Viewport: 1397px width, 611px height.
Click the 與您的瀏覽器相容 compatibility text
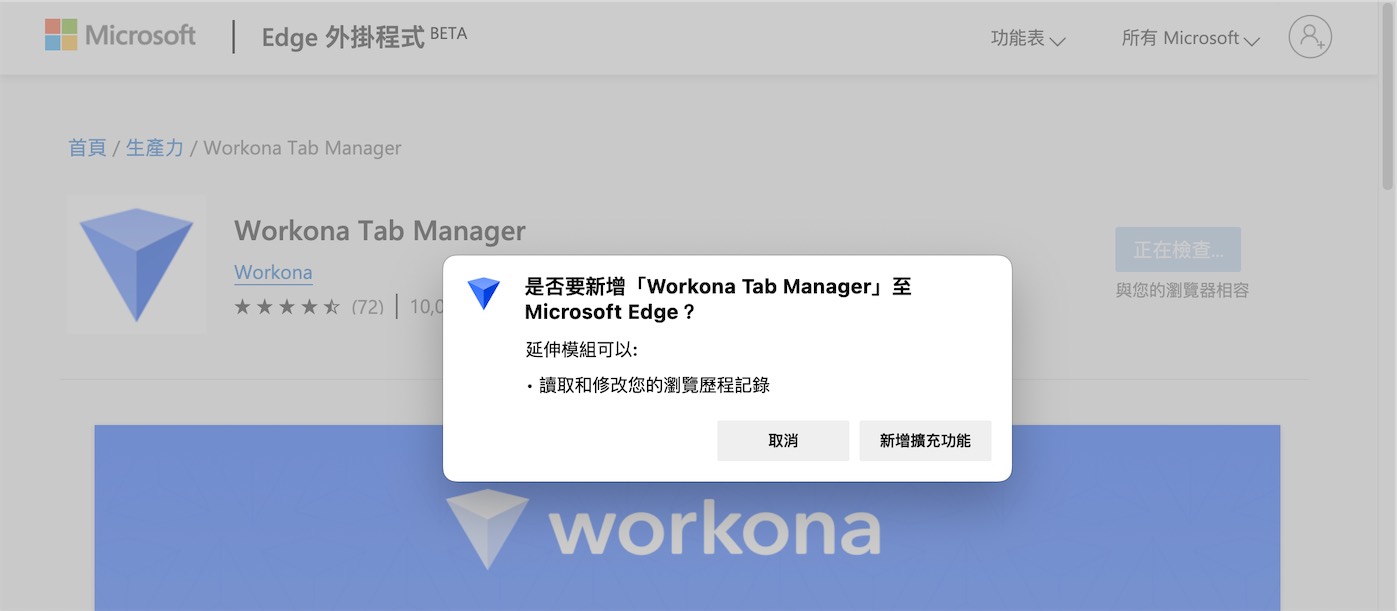click(x=1182, y=291)
